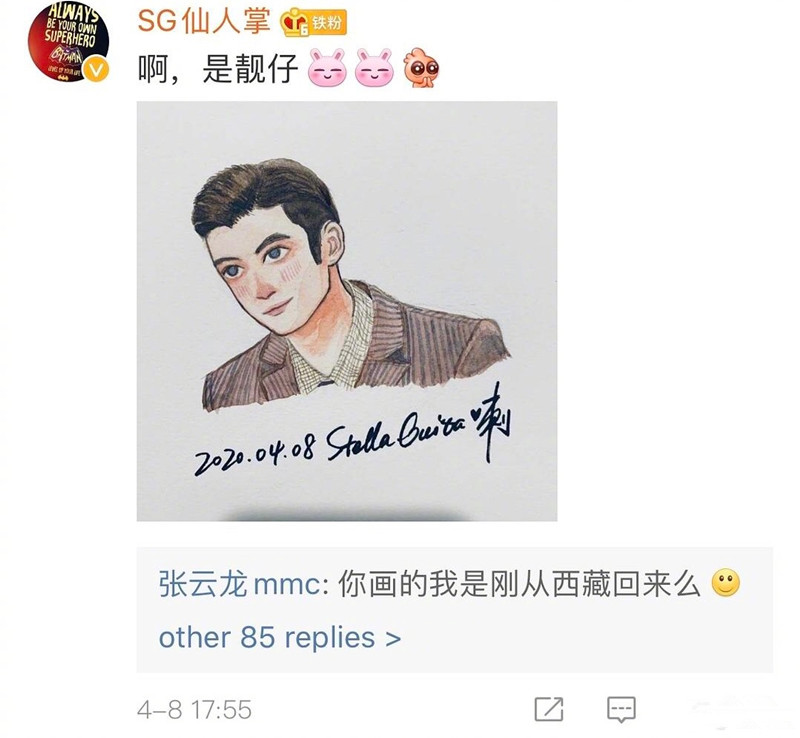Screen dimensions: 800x738
Task: Tap the gray reply box background
Action: point(455,610)
